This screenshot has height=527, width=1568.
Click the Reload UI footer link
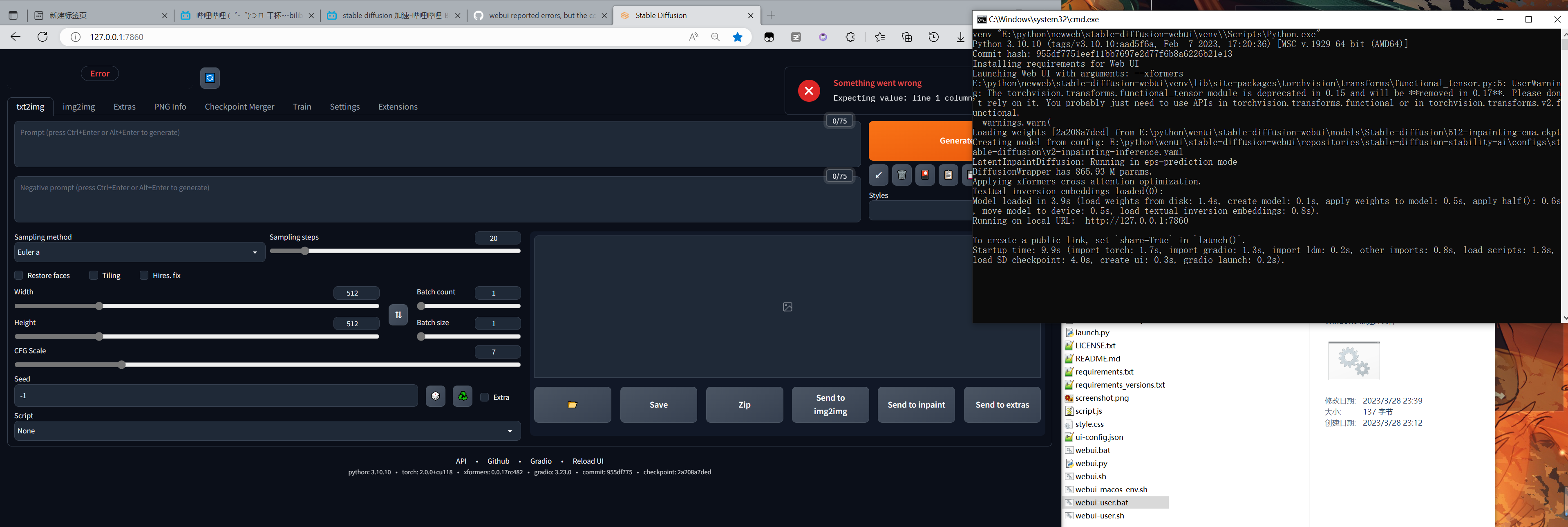pyautogui.click(x=588, y=461)
